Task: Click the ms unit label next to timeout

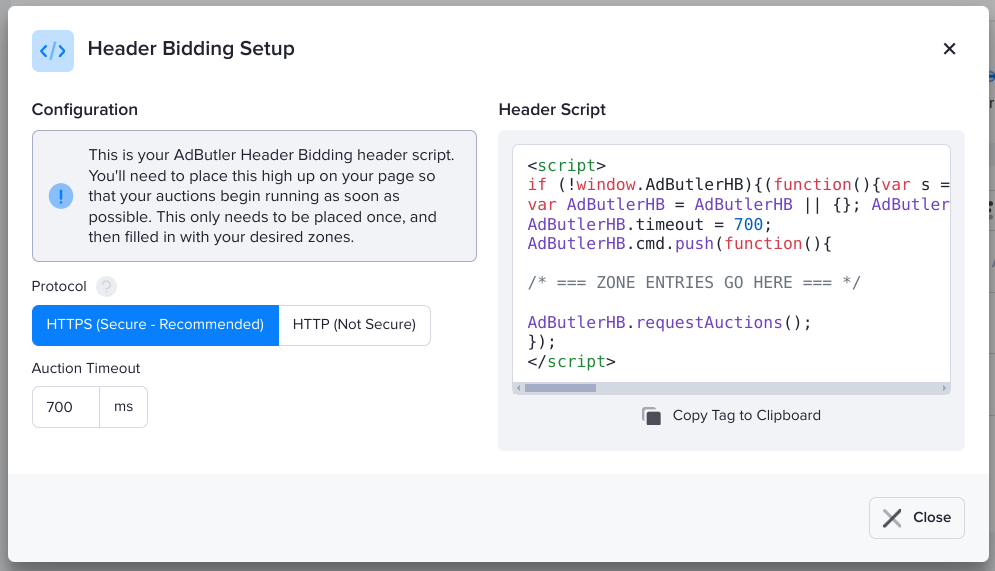Action: tap(124, 407)
